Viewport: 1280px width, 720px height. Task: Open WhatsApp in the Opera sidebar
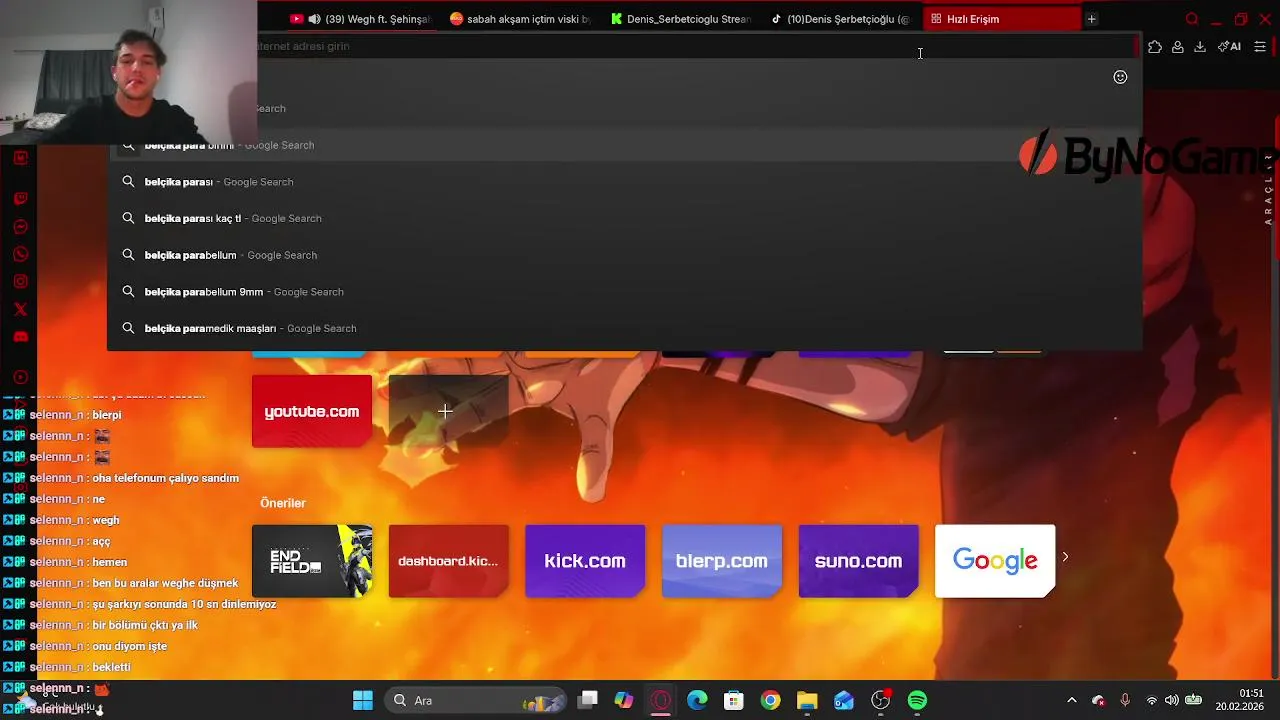point(20,254)
